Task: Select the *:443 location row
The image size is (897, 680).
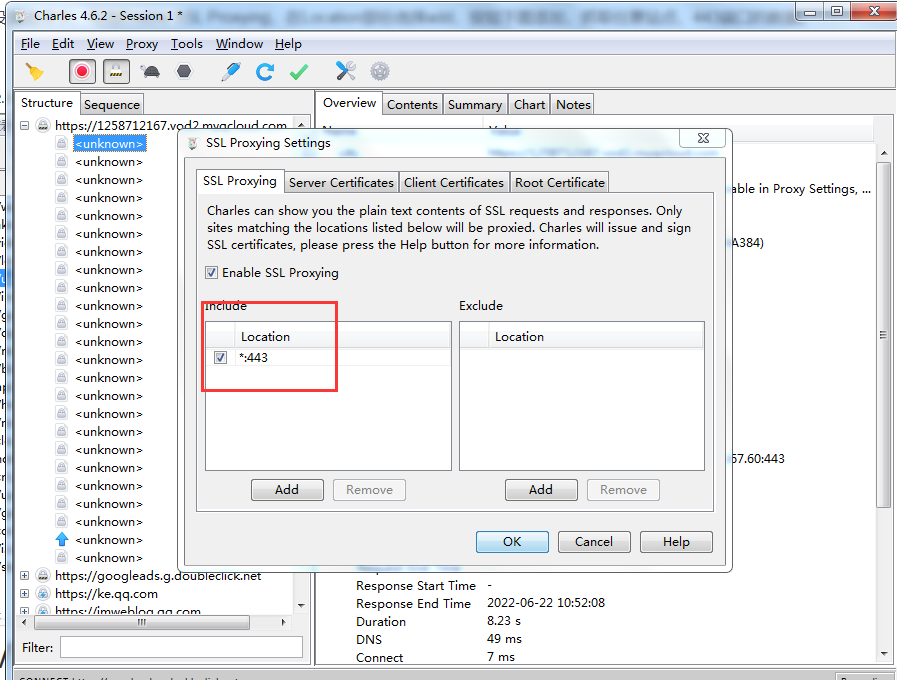Action: 328,357
